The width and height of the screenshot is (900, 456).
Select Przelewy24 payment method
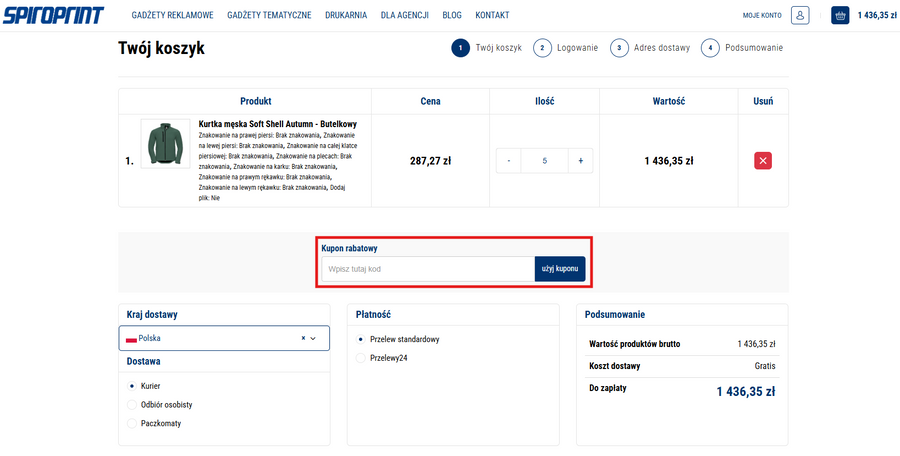coord(361,358)
